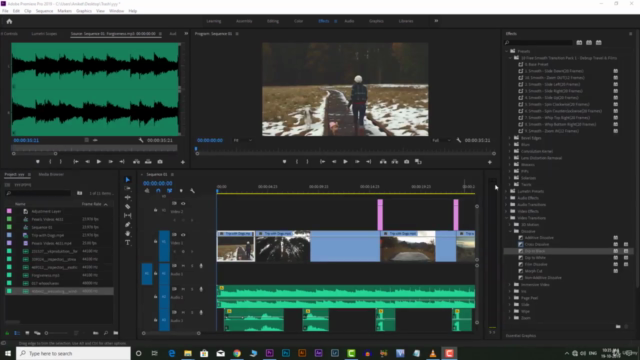
Task: Toggle Linked Selection in timeline
Action: pyautogui.click(x=169, y=191)
